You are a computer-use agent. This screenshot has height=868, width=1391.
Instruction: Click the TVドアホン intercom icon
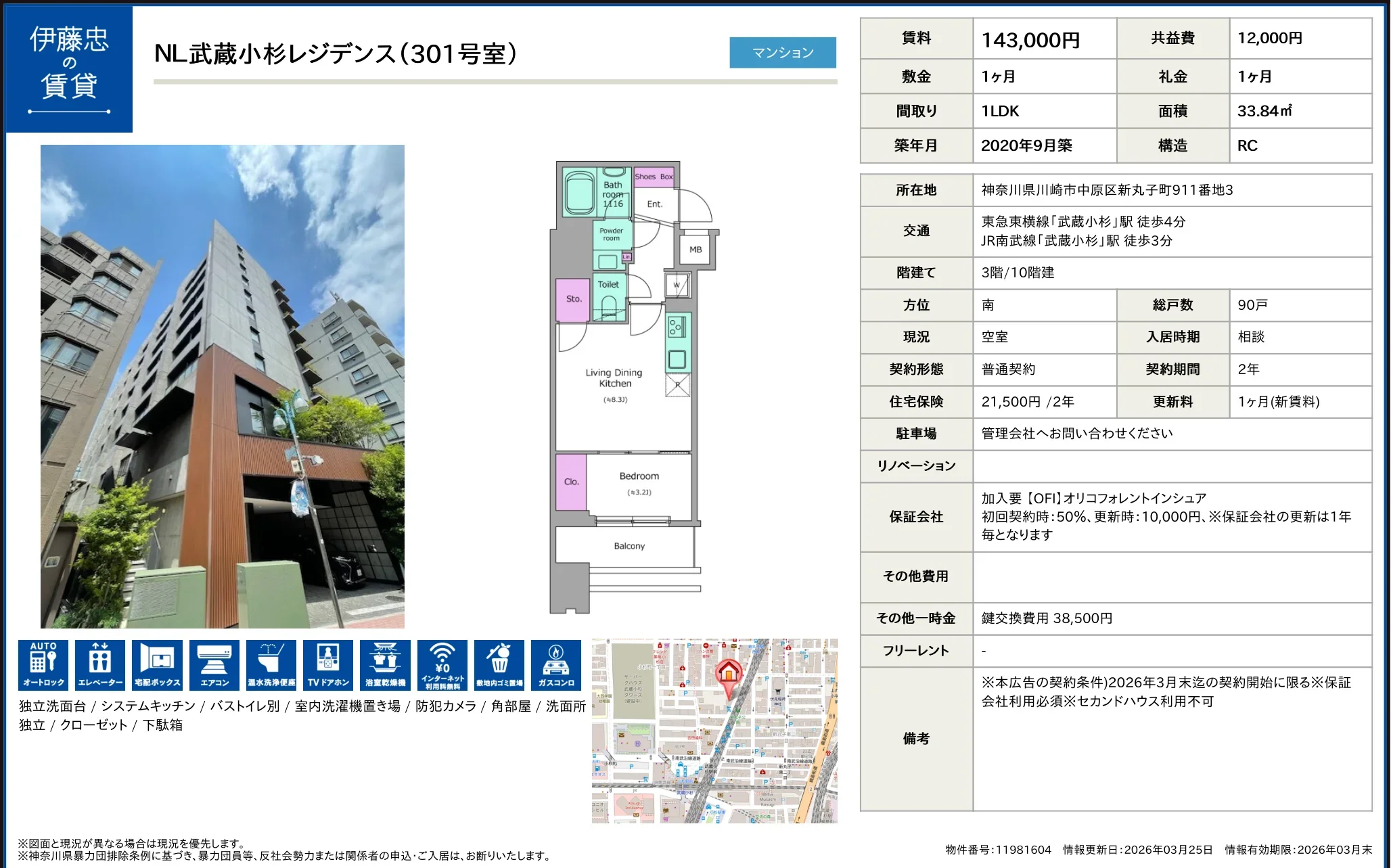tap(328, 664)
